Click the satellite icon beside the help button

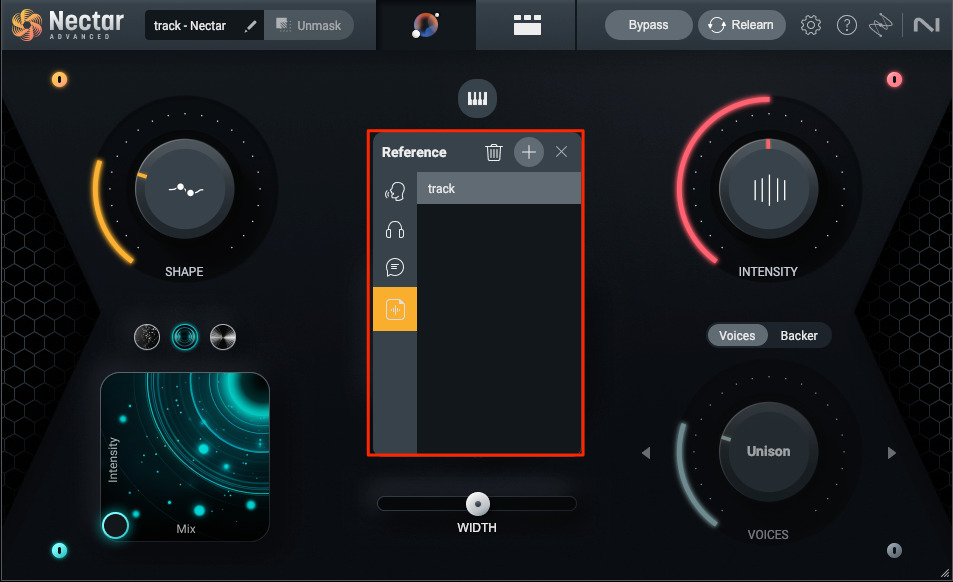tap(880, 25)
